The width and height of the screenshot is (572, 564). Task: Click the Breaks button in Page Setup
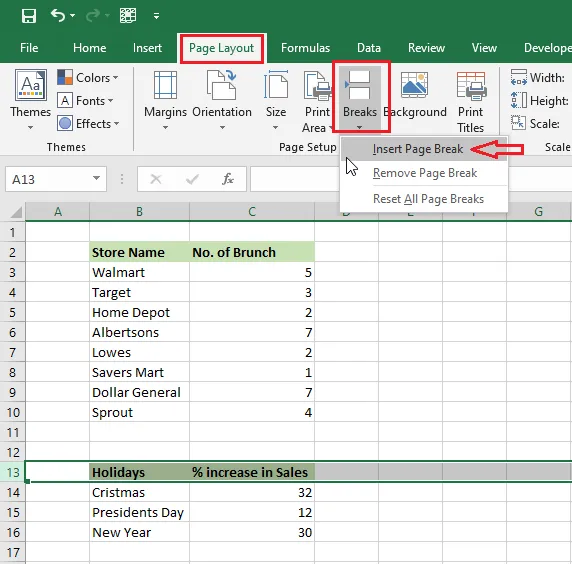(x=360, y=98)
